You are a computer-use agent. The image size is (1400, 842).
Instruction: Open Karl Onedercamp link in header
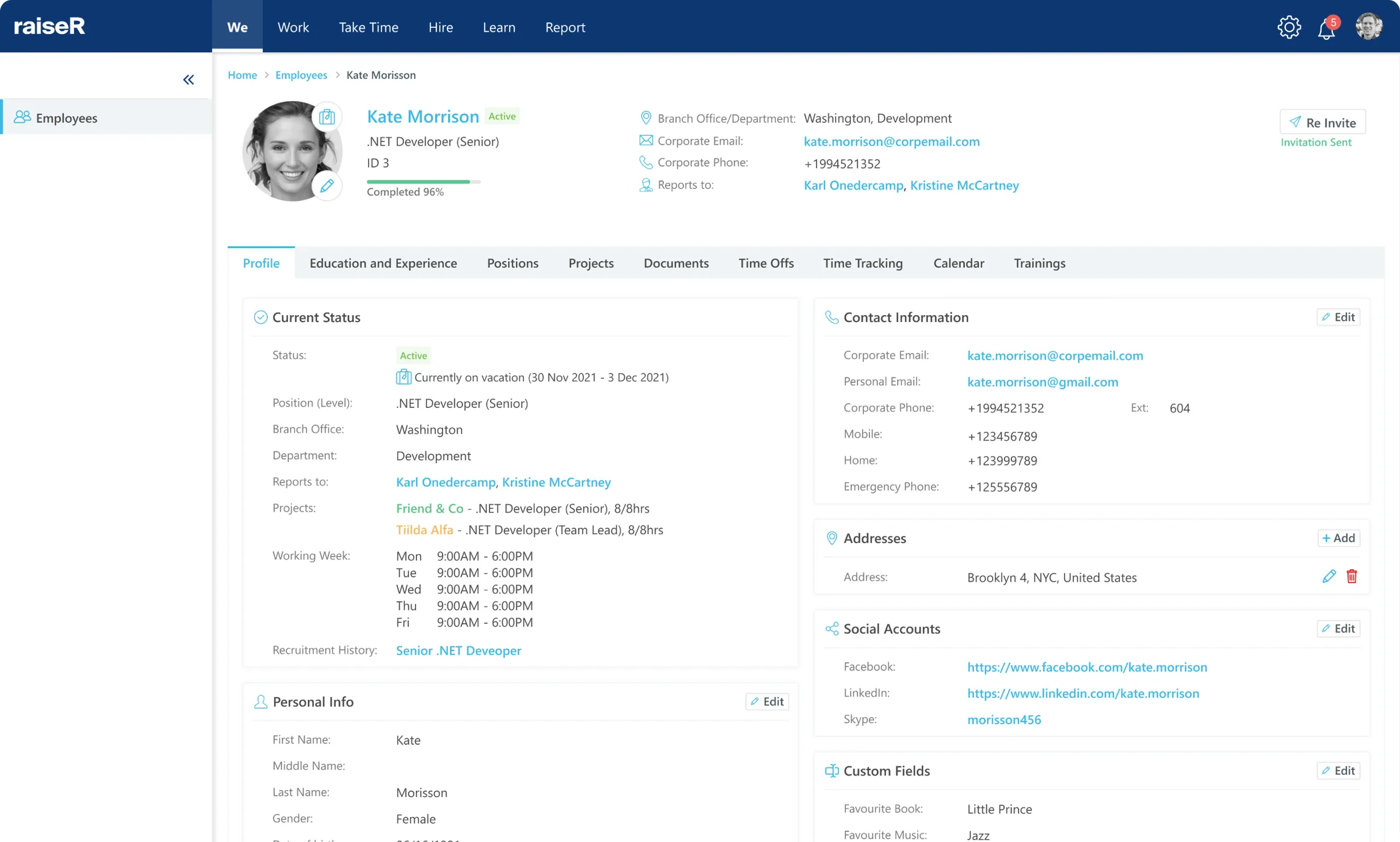[x=853, y=186]
